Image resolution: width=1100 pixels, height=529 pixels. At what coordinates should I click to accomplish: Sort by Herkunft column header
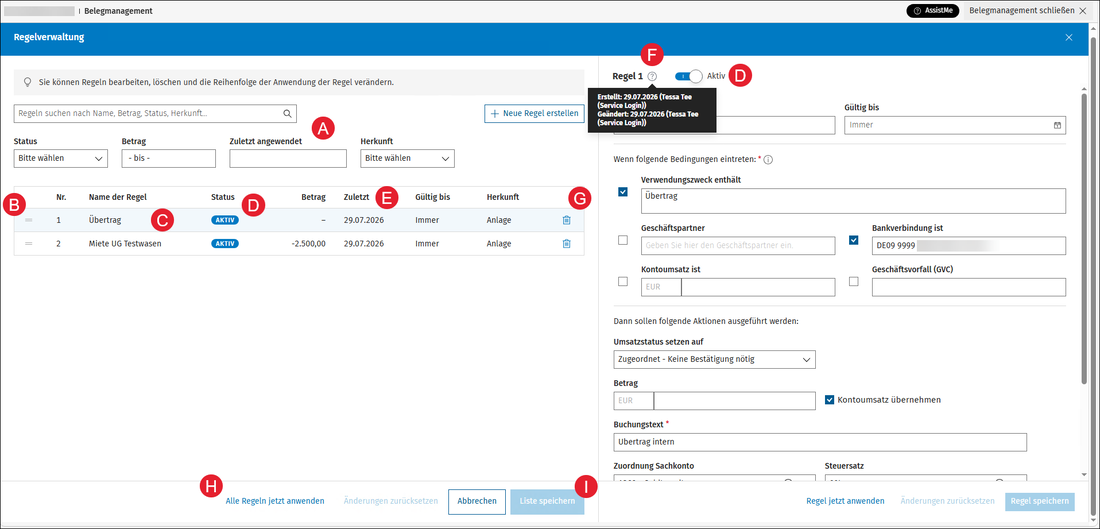[x=502, y=197]
